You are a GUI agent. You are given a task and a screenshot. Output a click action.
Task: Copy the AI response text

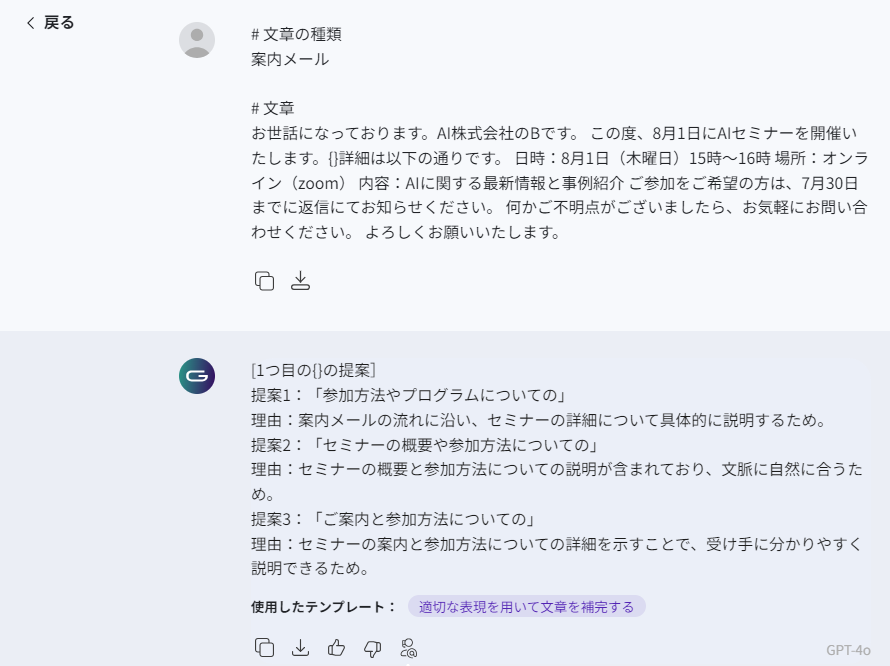point(264,648)
